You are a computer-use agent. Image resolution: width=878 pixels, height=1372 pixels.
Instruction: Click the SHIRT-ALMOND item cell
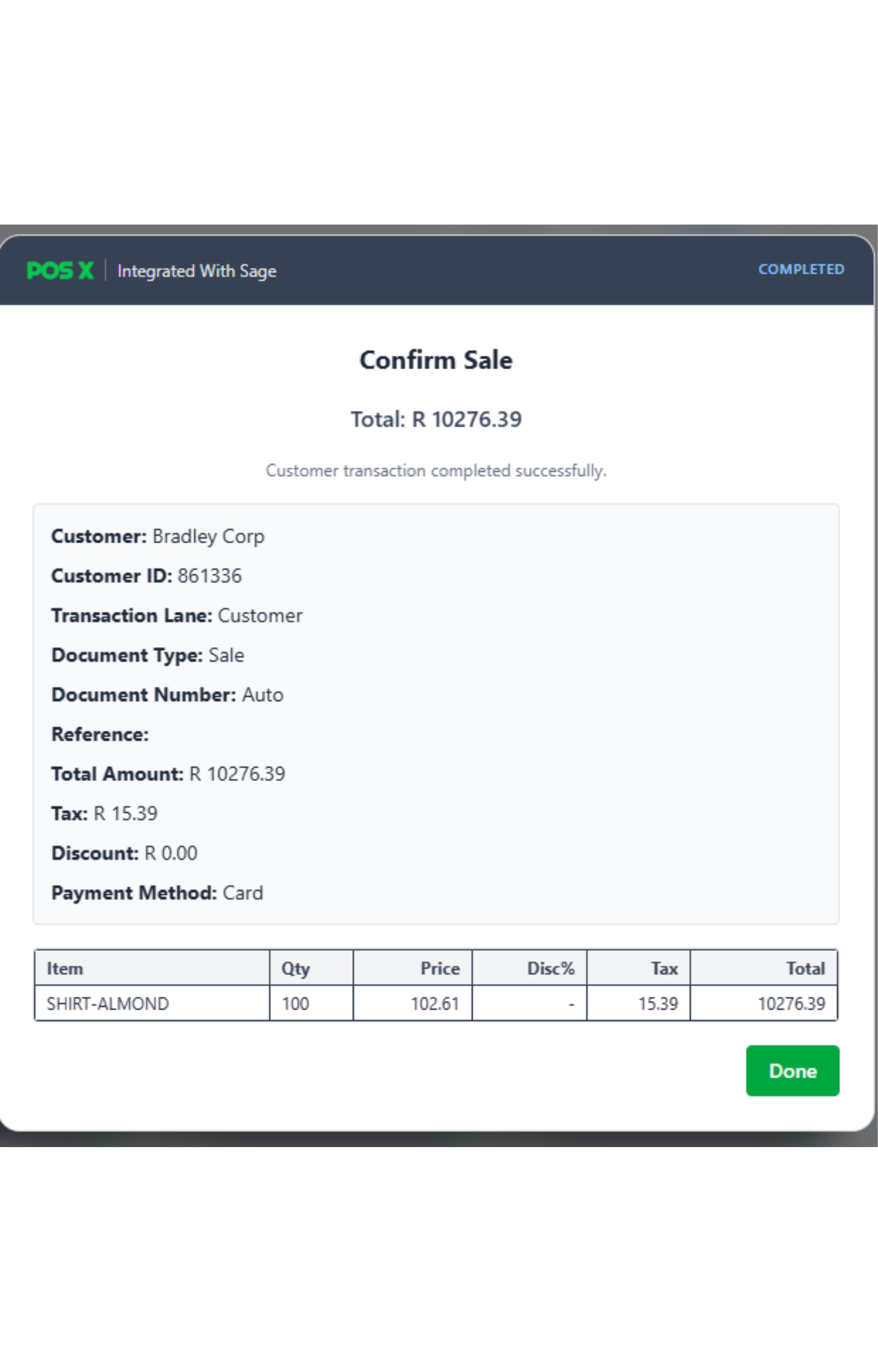[x=152, y=1003]
